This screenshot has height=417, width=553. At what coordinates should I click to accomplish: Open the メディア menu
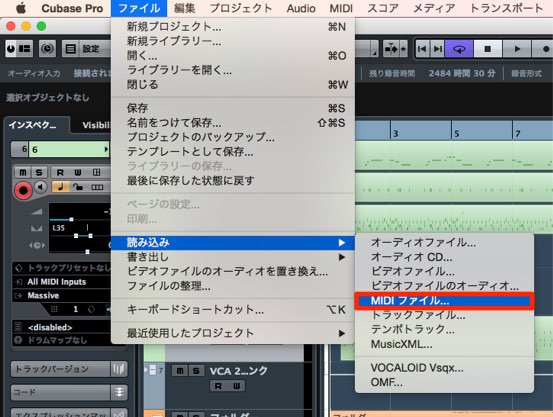434,8
